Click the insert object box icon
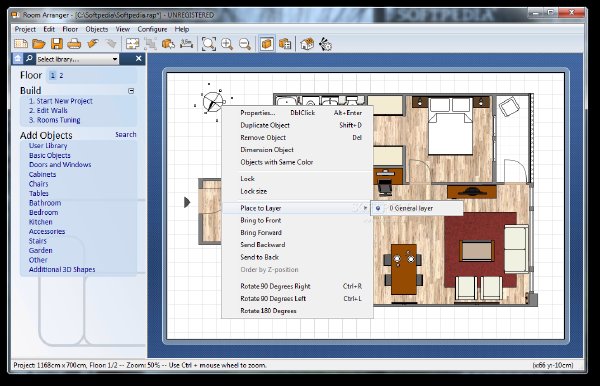This screenshot has height=386, width=600. pos(168,44)
